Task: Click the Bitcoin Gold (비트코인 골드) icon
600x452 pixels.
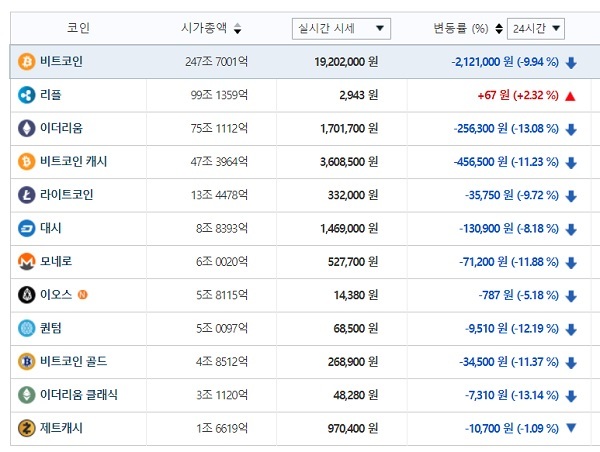Action: tap(26, 361)
